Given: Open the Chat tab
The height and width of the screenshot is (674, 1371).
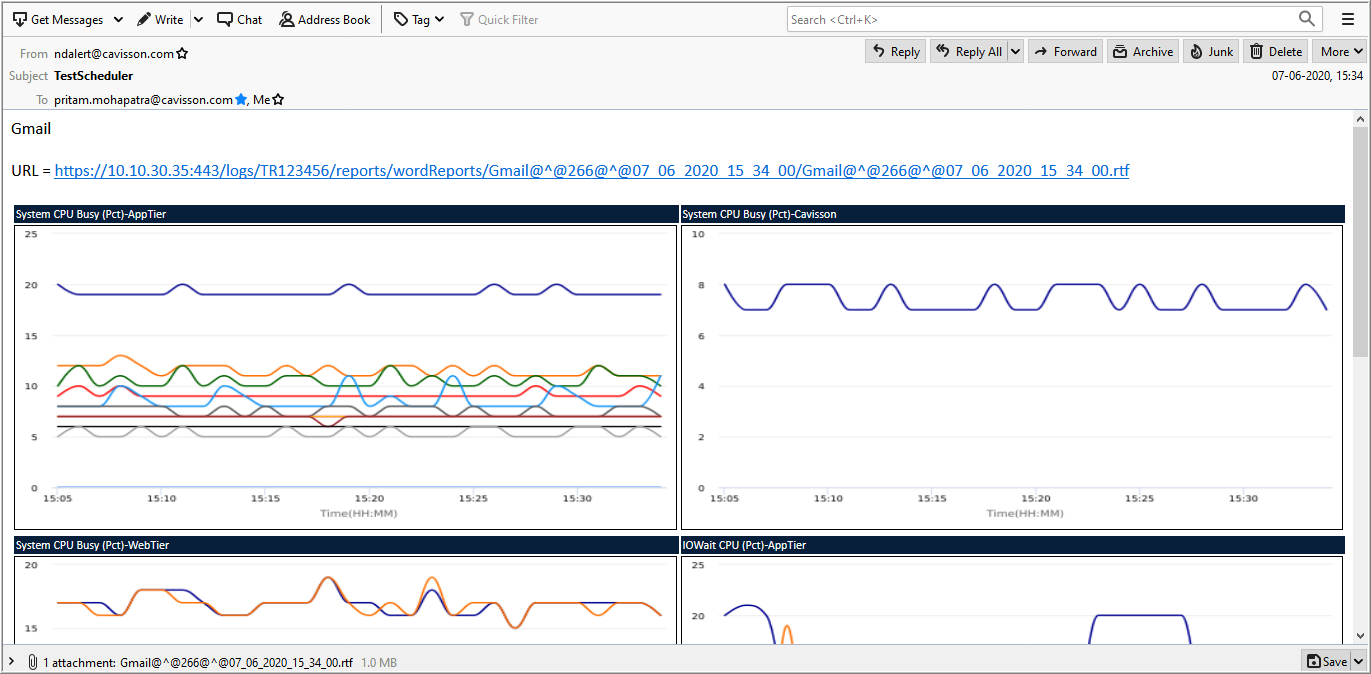Looking at the screenshot, I should coord(240,19).
